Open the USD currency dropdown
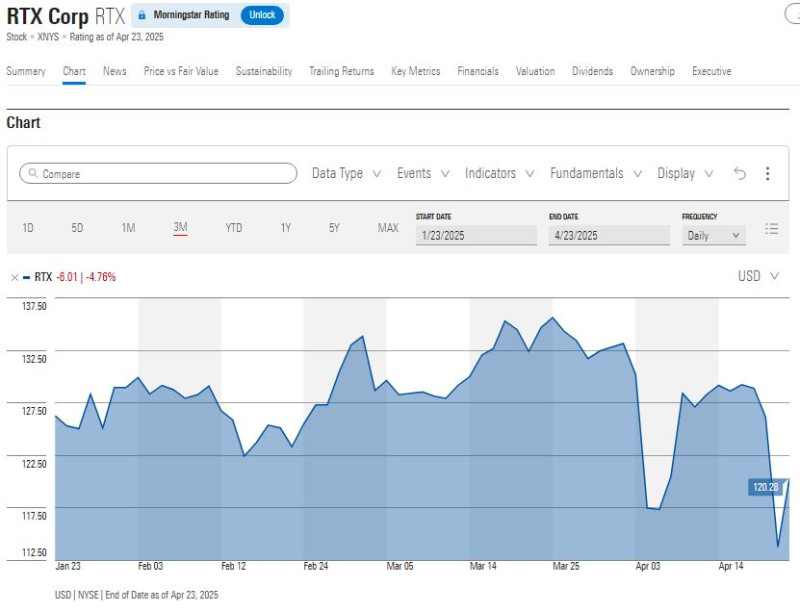The width and height of the screenshot is (800, 612). click(758, 276)
